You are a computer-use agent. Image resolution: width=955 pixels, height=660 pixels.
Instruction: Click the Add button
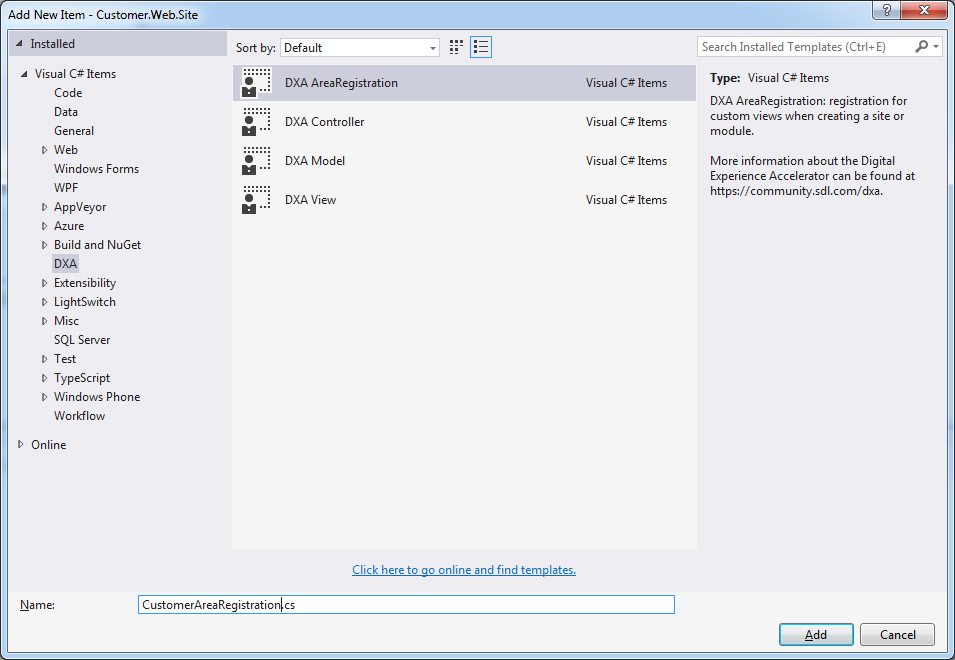tap(815, 635)
